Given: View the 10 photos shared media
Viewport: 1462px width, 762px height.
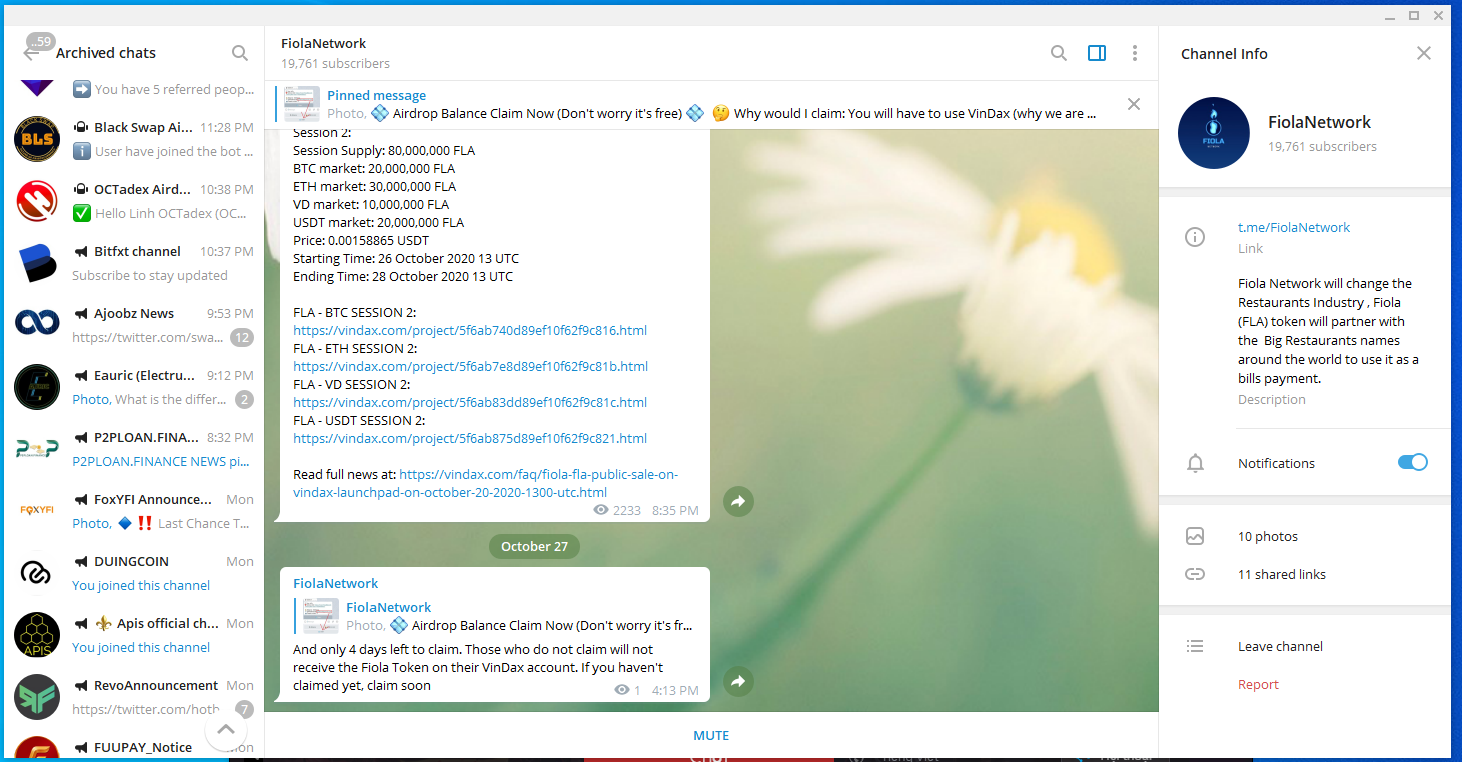Looking at the screenshot, I should click(x=1268, y=536).
